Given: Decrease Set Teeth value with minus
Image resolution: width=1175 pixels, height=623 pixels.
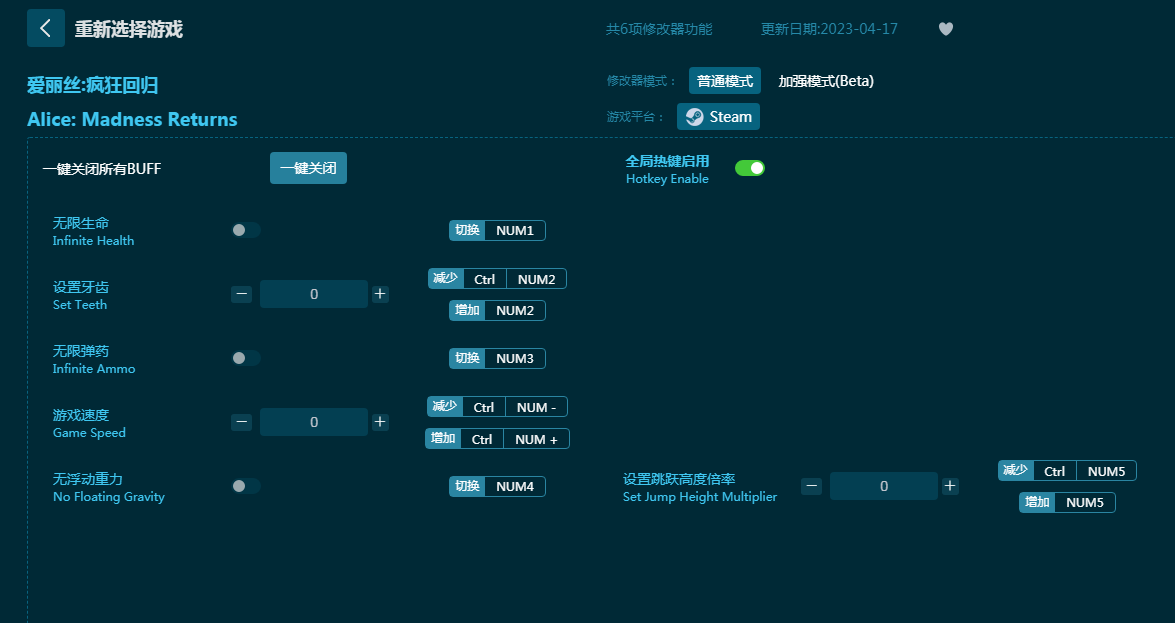Looking at the screenshot, I should 241,294.
